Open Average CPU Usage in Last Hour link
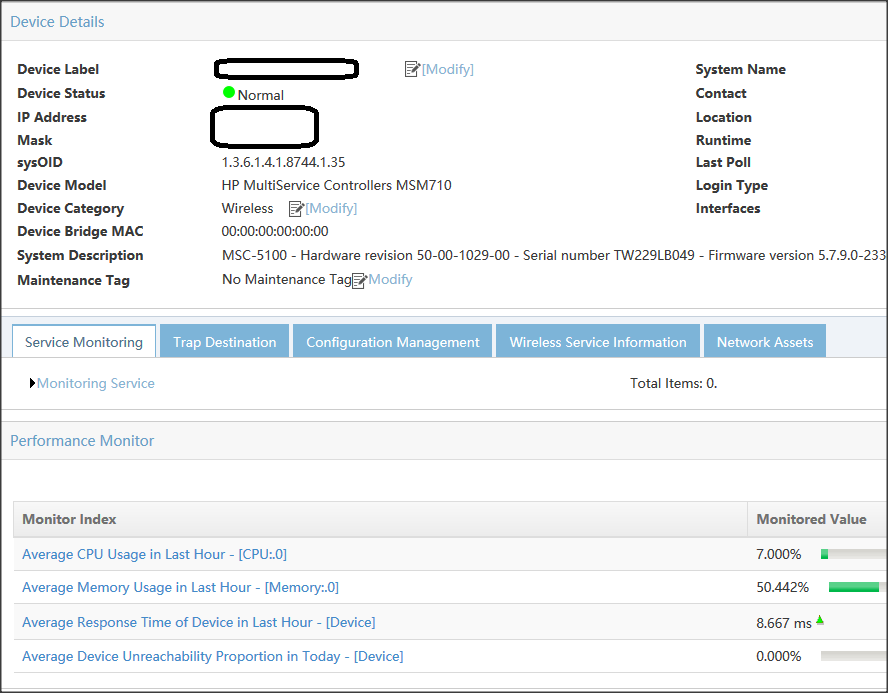 tap(155, 554)
